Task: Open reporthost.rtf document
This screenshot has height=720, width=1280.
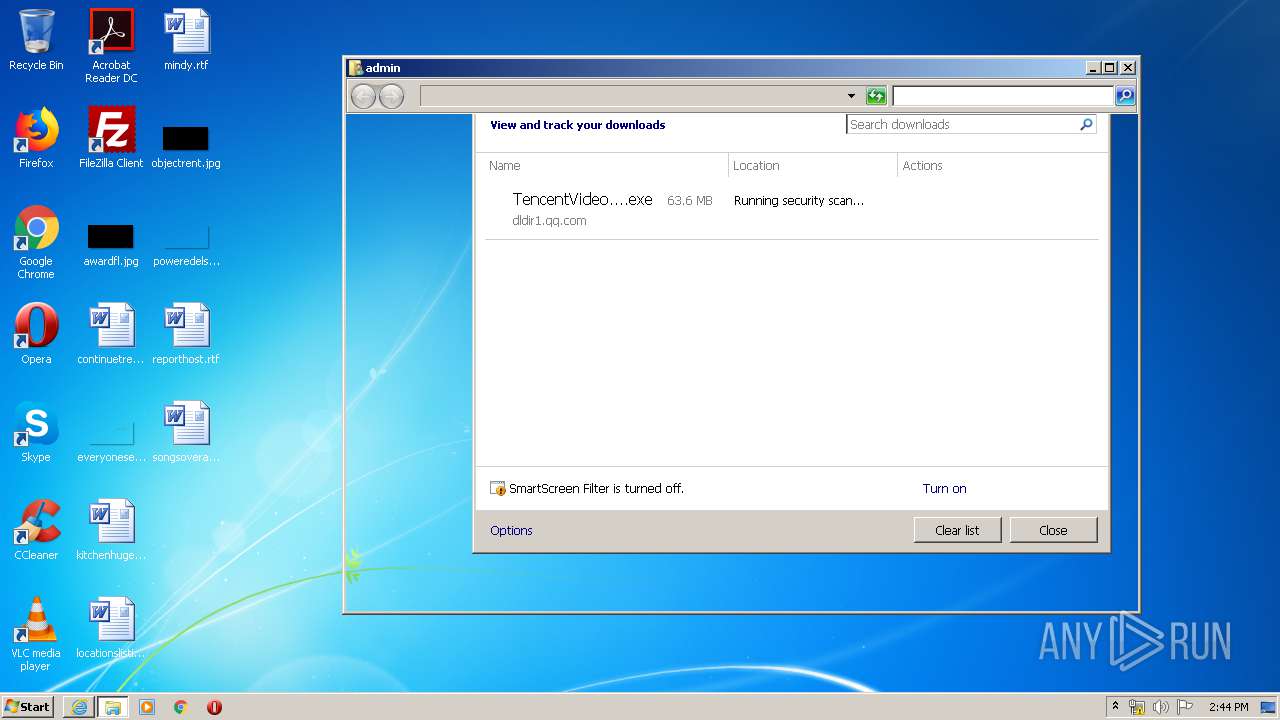Action: point(186,334)
